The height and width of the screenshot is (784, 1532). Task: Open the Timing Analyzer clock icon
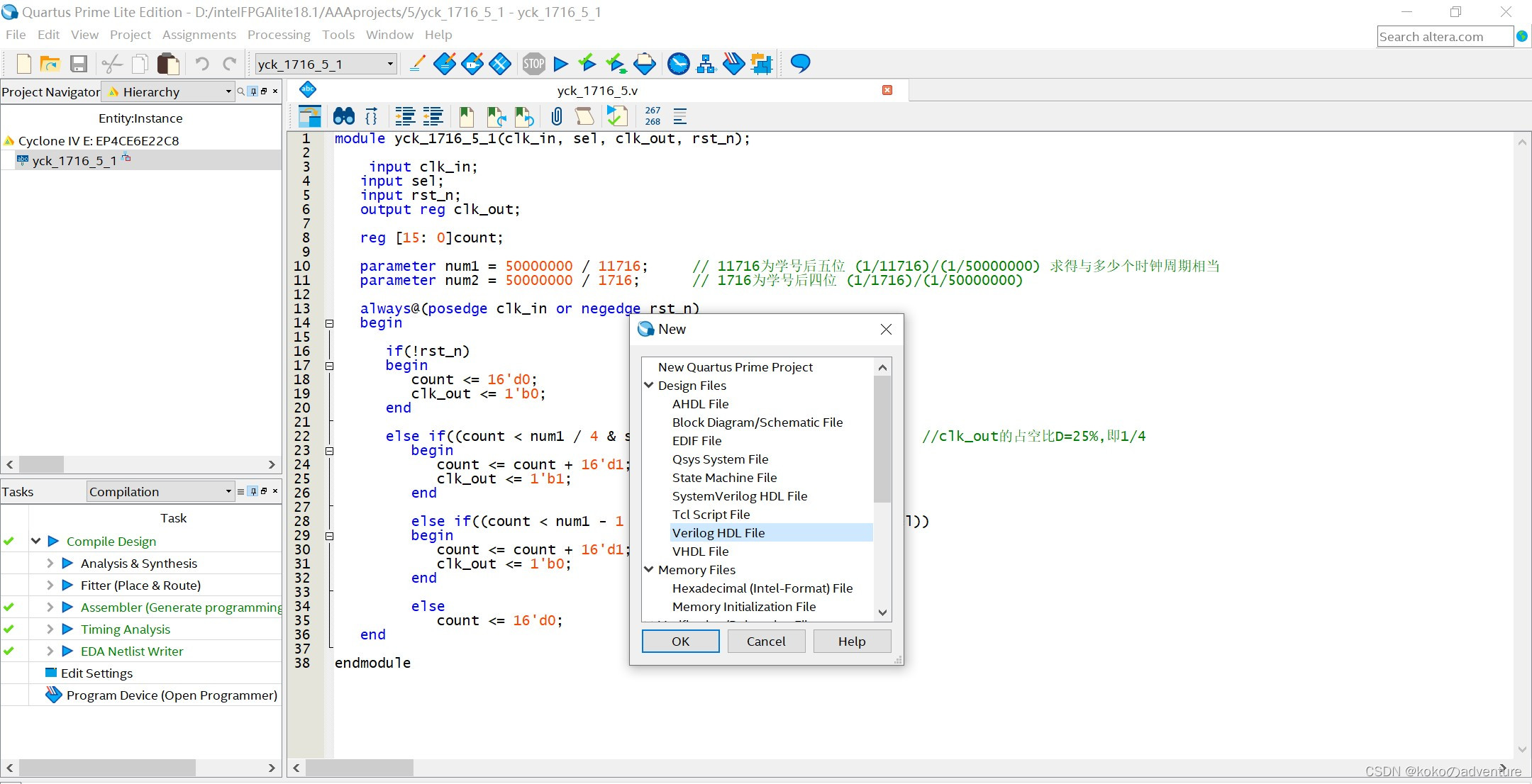tap(679, 64)
